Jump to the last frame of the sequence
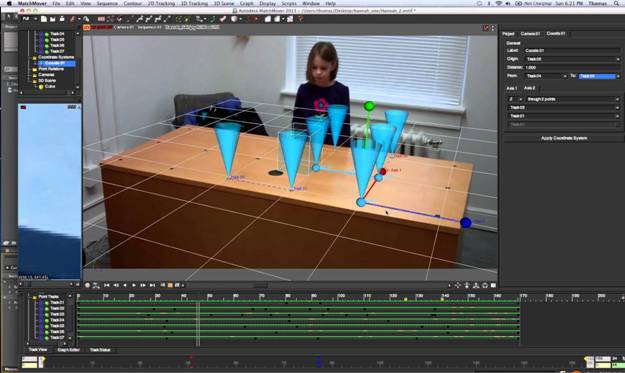 [x=152, y=285]
